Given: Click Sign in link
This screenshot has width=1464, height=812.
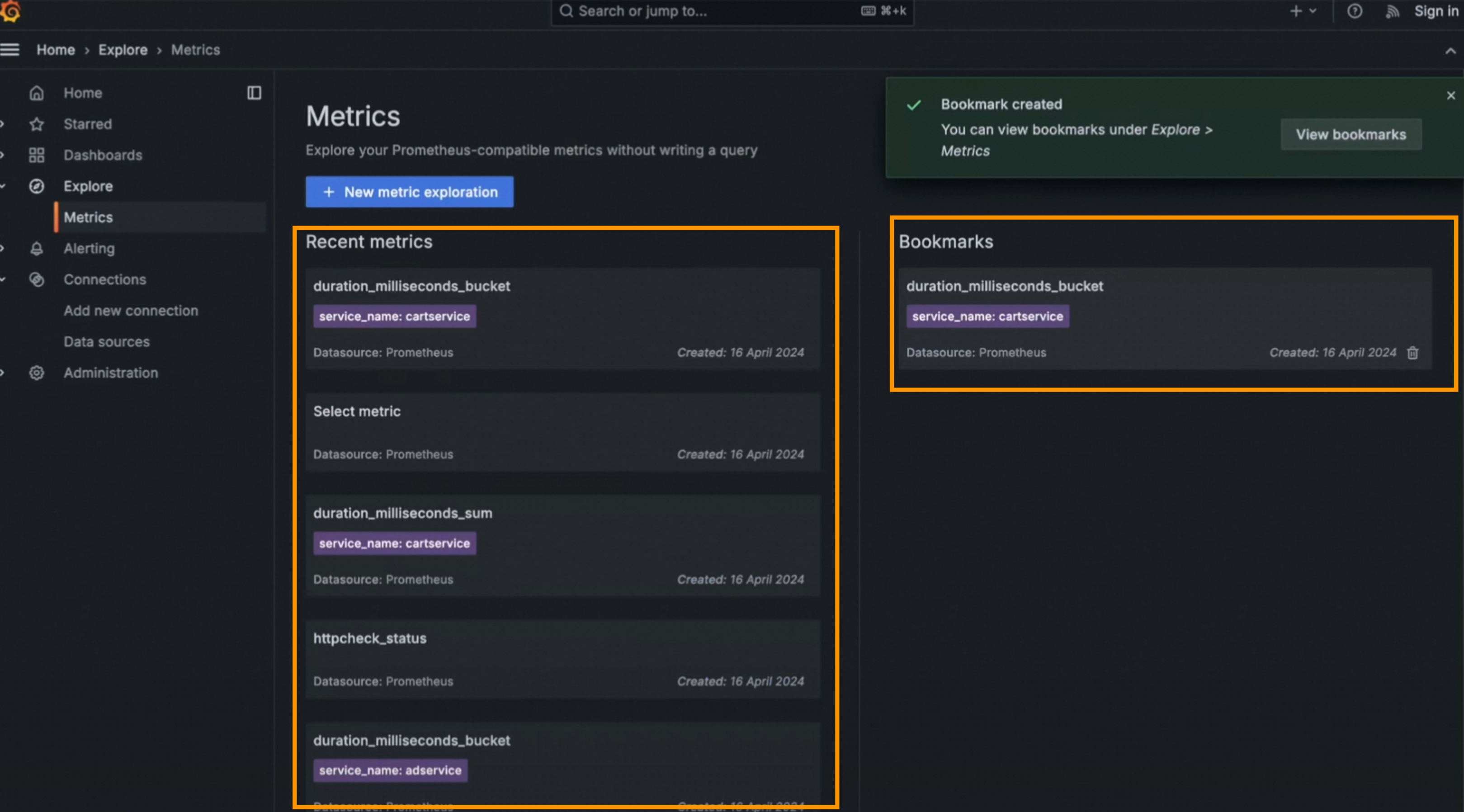Looking at the screenshot, I should [x=1436, y=11].
